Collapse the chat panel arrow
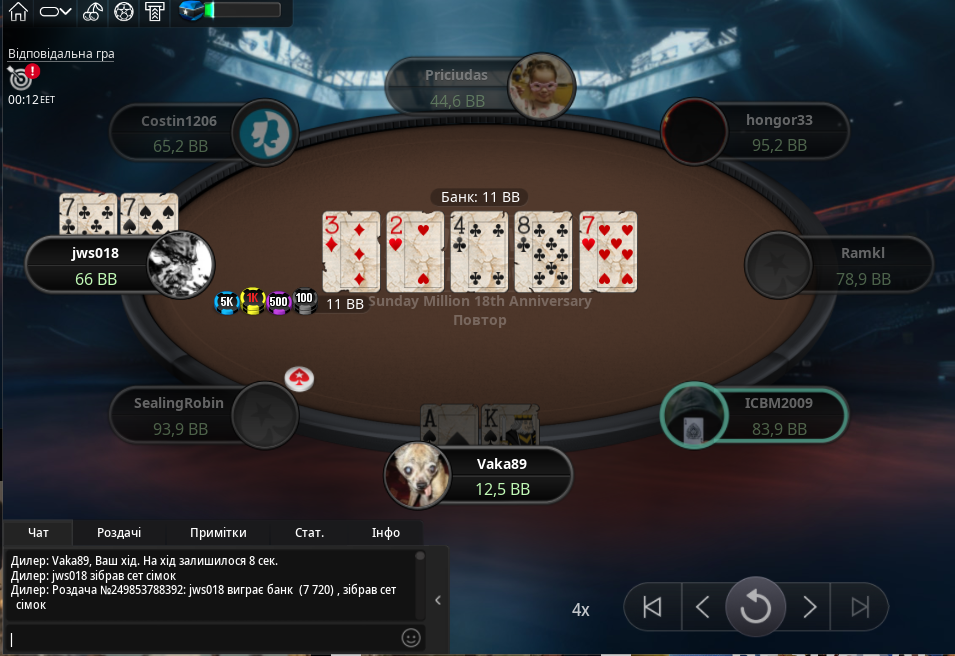The image size is (955, 656). click(x=438, y=600)
